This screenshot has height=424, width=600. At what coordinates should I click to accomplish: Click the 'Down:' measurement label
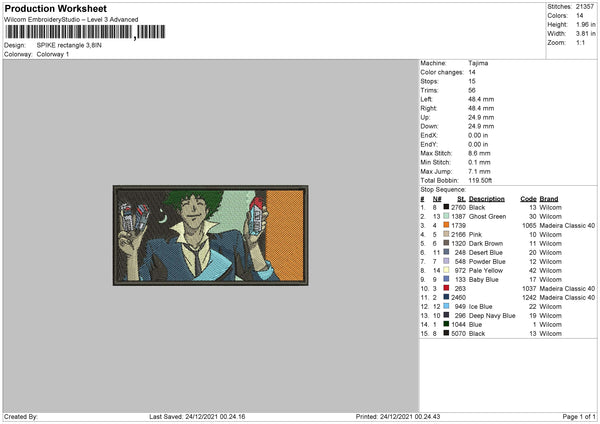(x=429, y=126)
